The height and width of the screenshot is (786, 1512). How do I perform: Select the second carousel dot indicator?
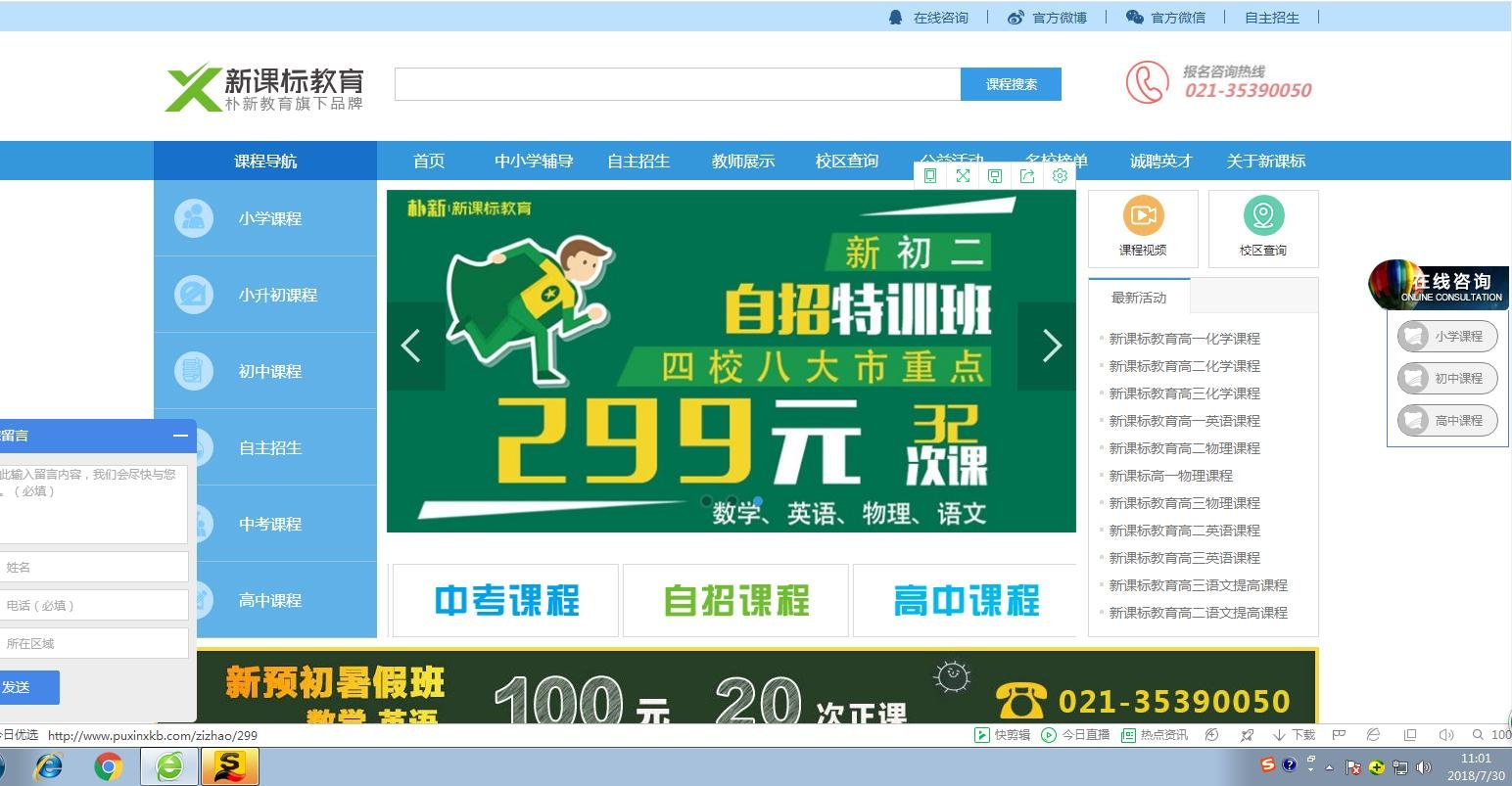pyautogui.click(x=731, y=501)
